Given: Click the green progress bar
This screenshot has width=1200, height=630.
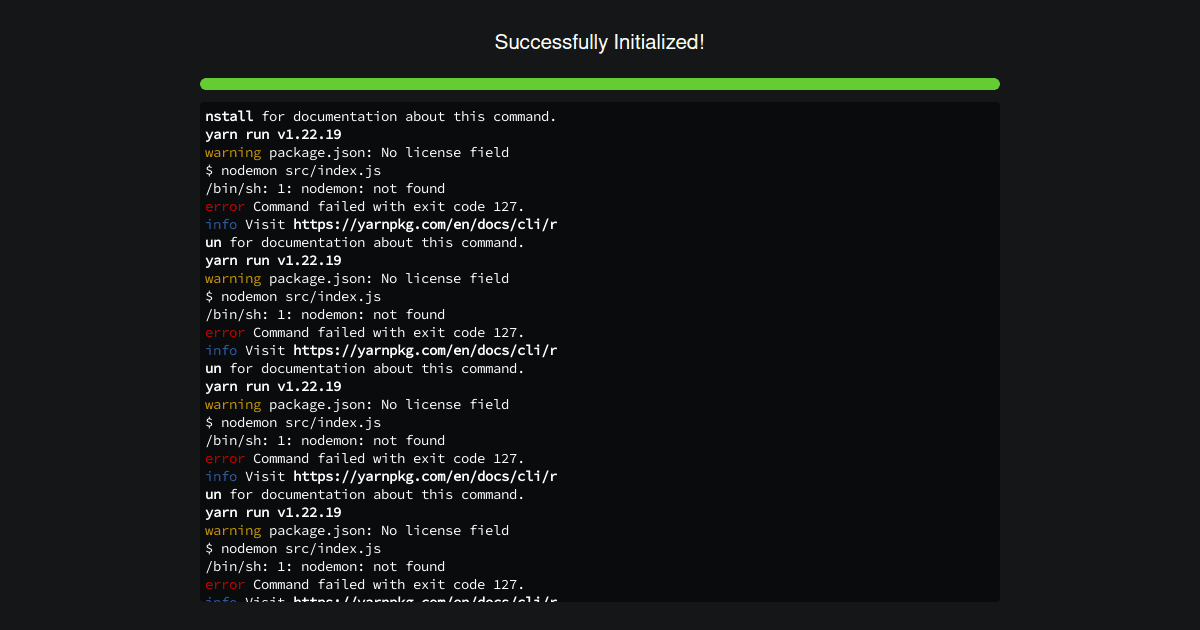Looking at the screenshot, I should tap(599, 84).
